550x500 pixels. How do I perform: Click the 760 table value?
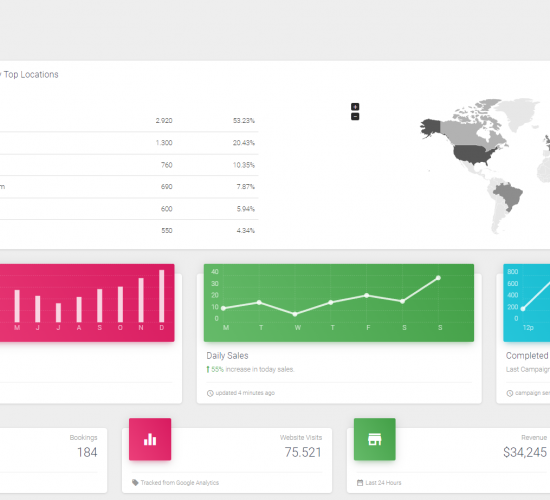[x=167, y=165]
